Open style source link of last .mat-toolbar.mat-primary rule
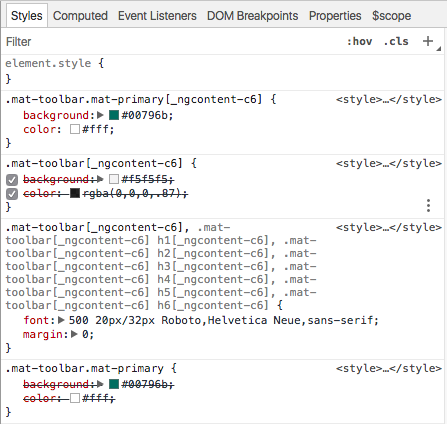The height and width of the screenshot is (424, 447). (x=389, y=368)
